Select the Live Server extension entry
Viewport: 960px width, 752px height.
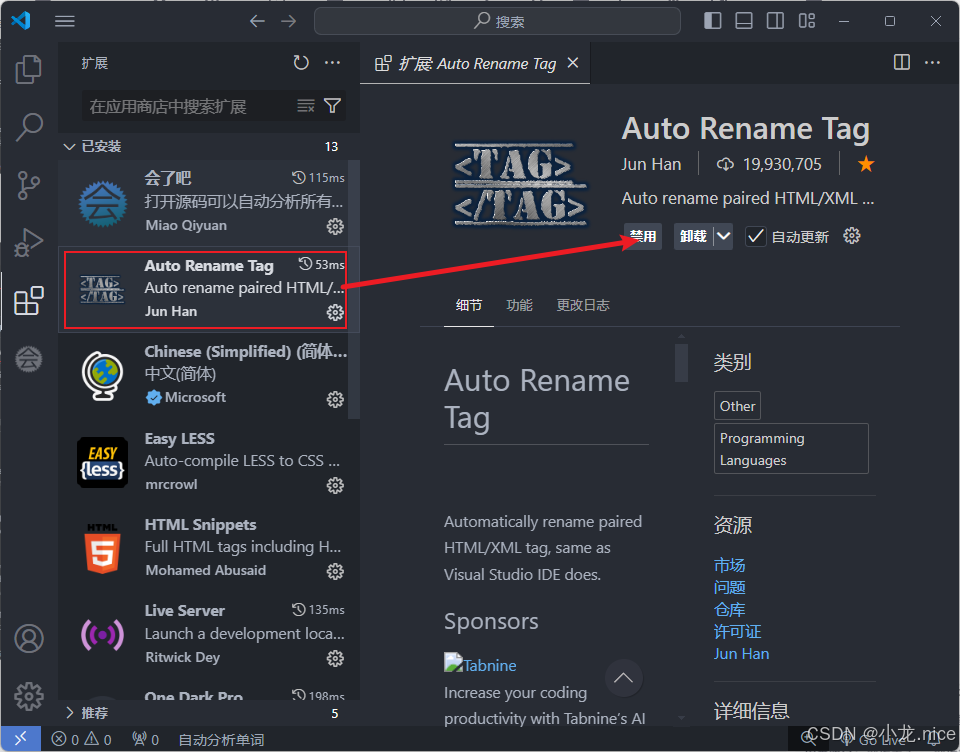pyautogui.click(x=208, y=634)
